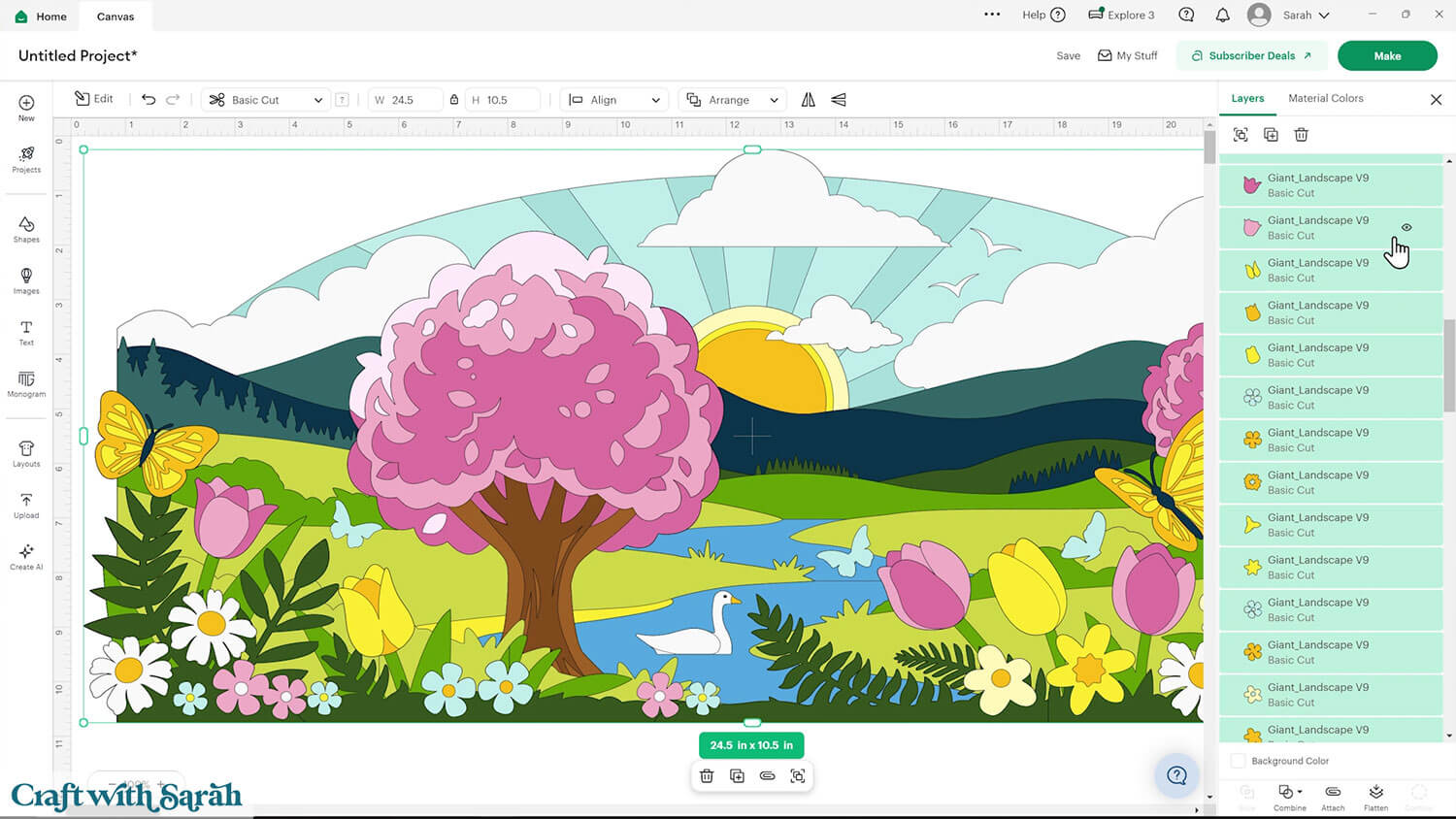Click the Subscriber Deals link
Image resolution: width=1456 pixels, height=819 pixels.
click(1251, 55)
